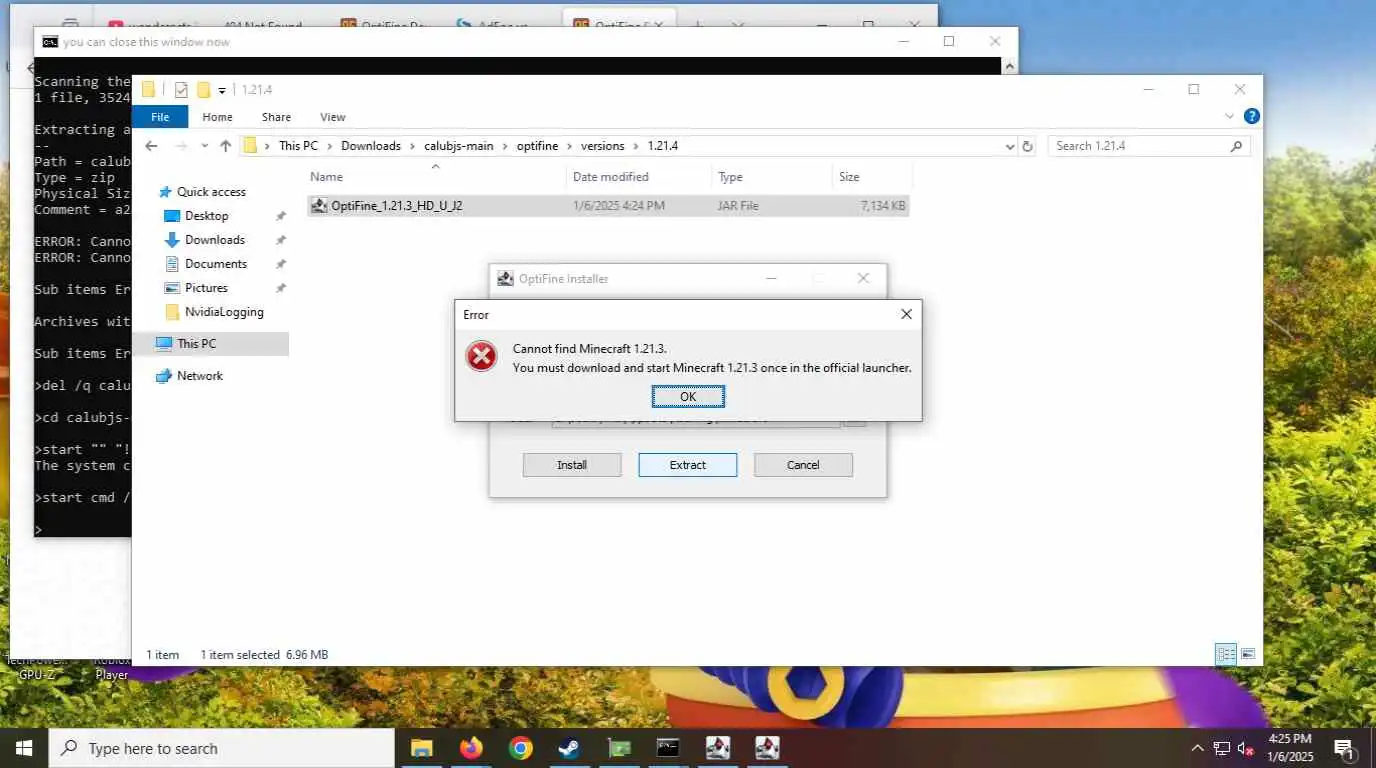Expand the Explorer ribbon chevron
The image size is (1376, 768).
[1230, 117]
